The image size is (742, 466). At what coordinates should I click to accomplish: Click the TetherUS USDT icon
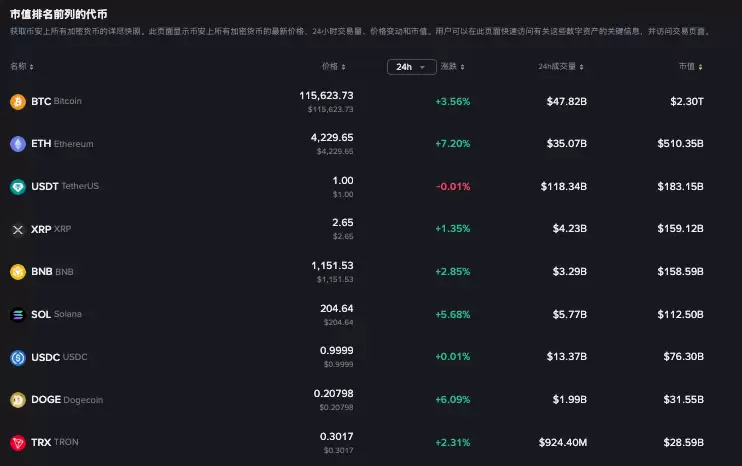pos(17,187)
